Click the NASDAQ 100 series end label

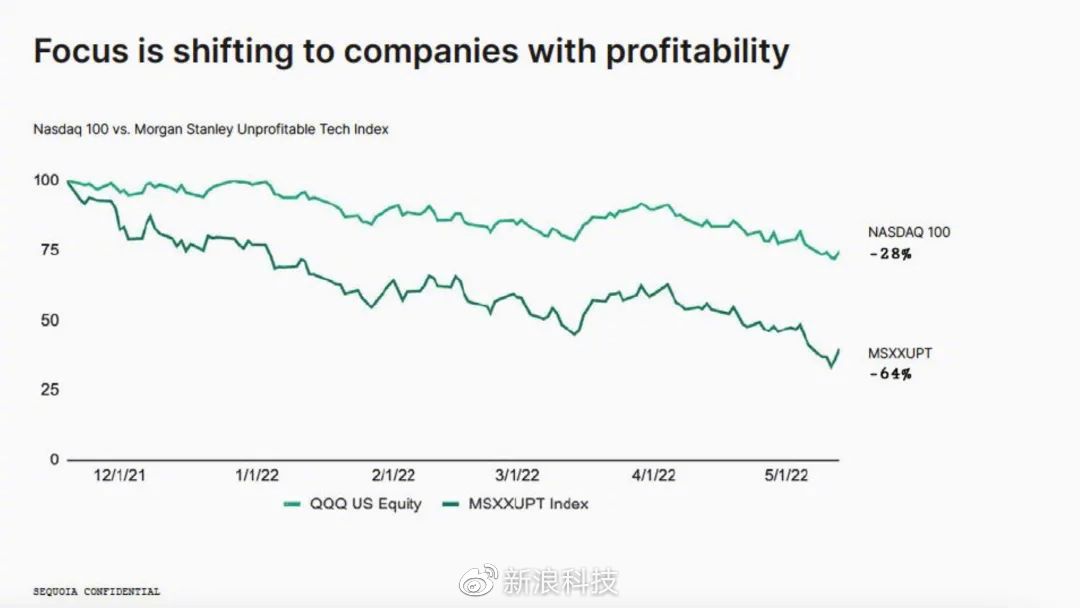910,232
